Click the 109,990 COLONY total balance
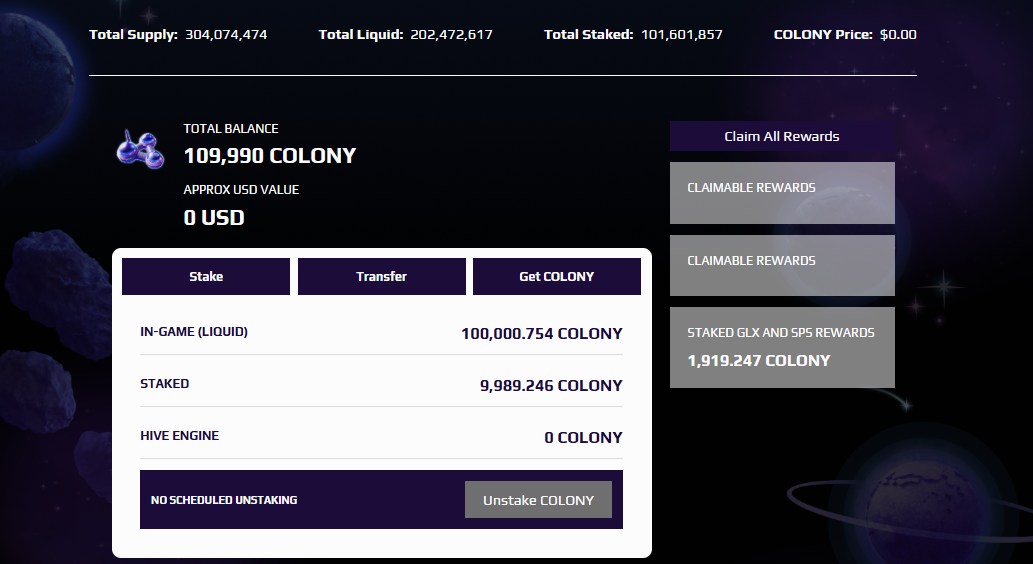This screenshot has width=1033, height=564. pos(270,155)
